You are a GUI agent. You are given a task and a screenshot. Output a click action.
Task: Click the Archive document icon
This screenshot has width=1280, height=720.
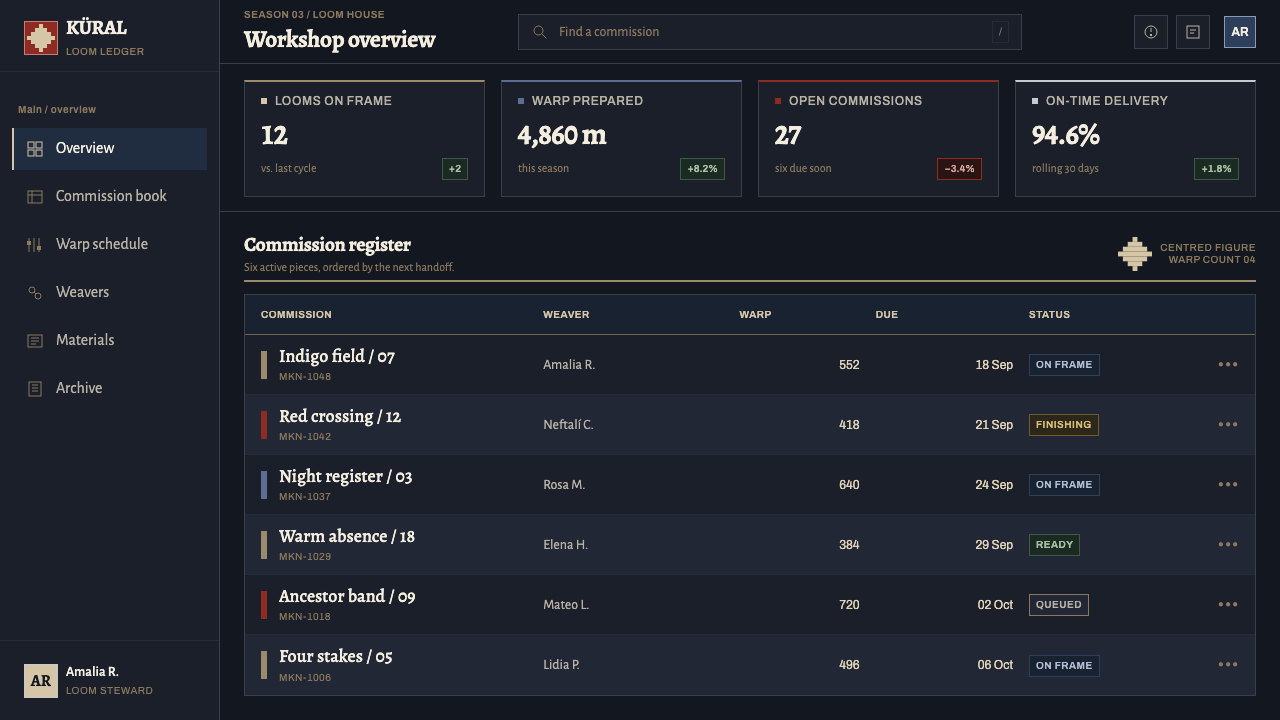[x=35, y=389]
